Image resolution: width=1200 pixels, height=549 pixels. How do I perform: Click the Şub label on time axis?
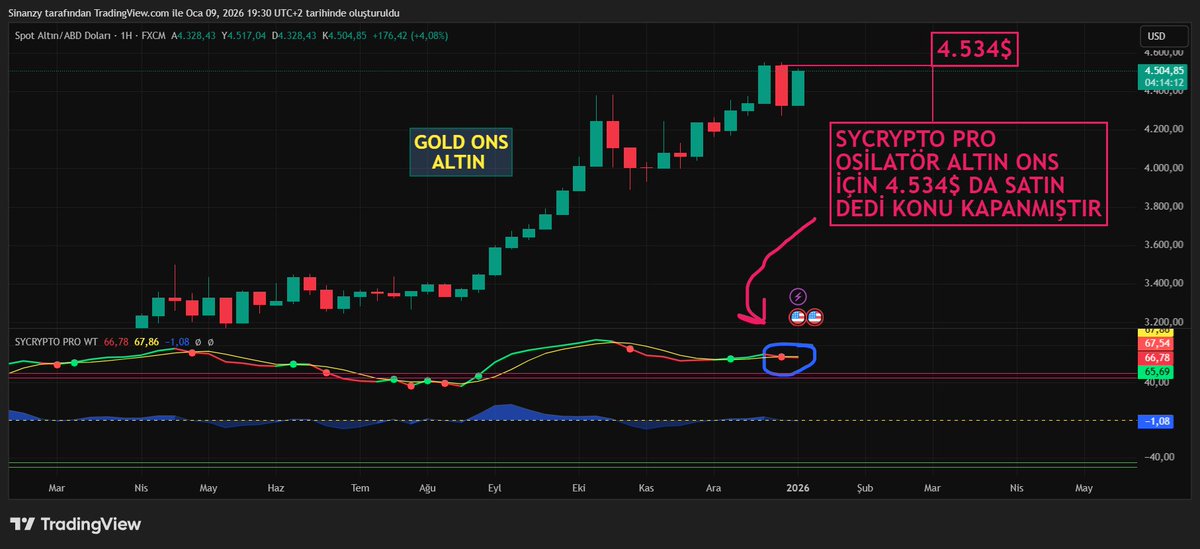pyautogui.click(x=865, y=488)
